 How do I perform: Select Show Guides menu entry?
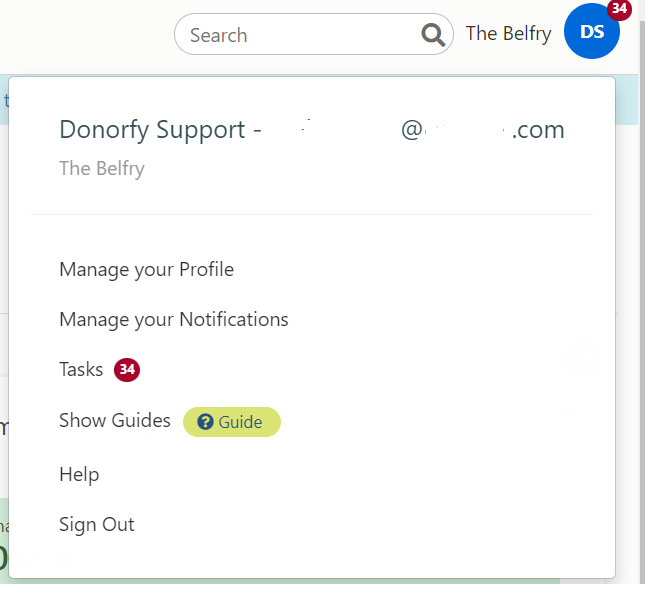coord(115,420)
